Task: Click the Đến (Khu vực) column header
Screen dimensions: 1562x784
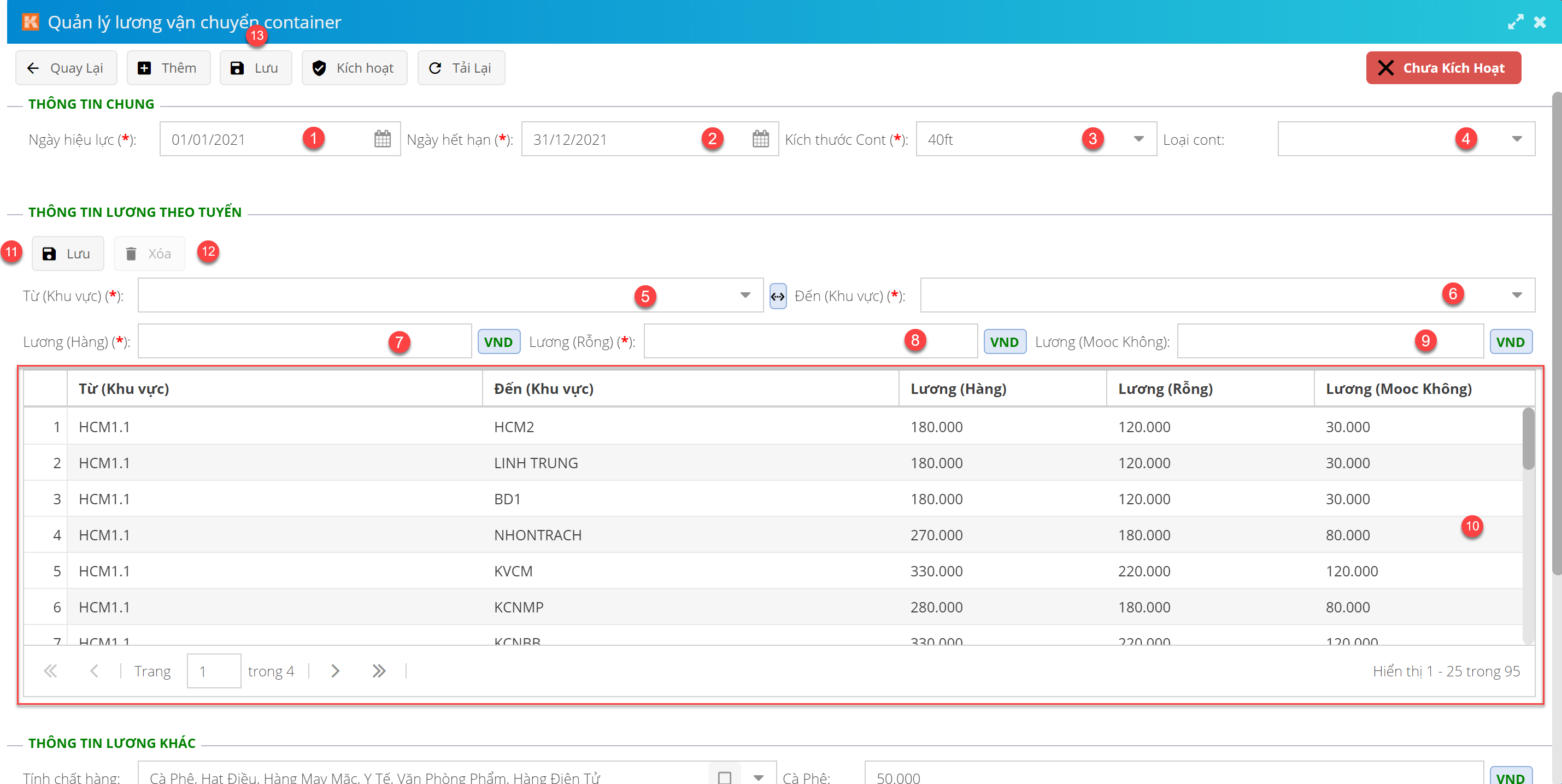Action: [x=543, y=388]
